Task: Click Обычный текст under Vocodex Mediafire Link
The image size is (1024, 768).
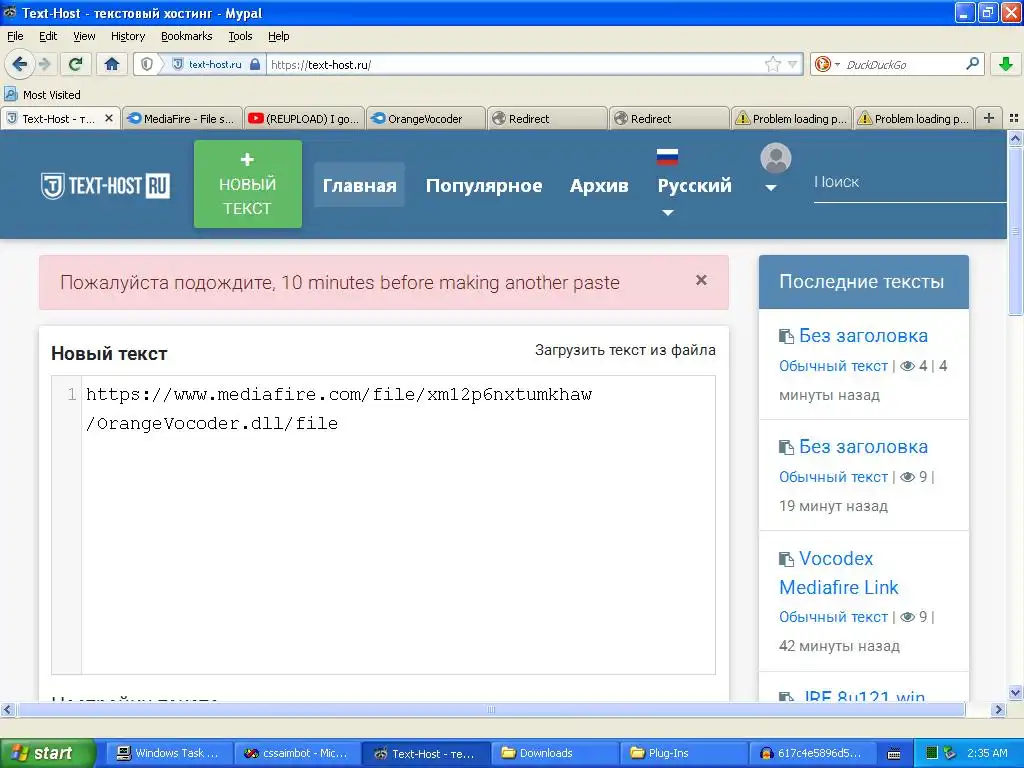Action: point(833,617)
